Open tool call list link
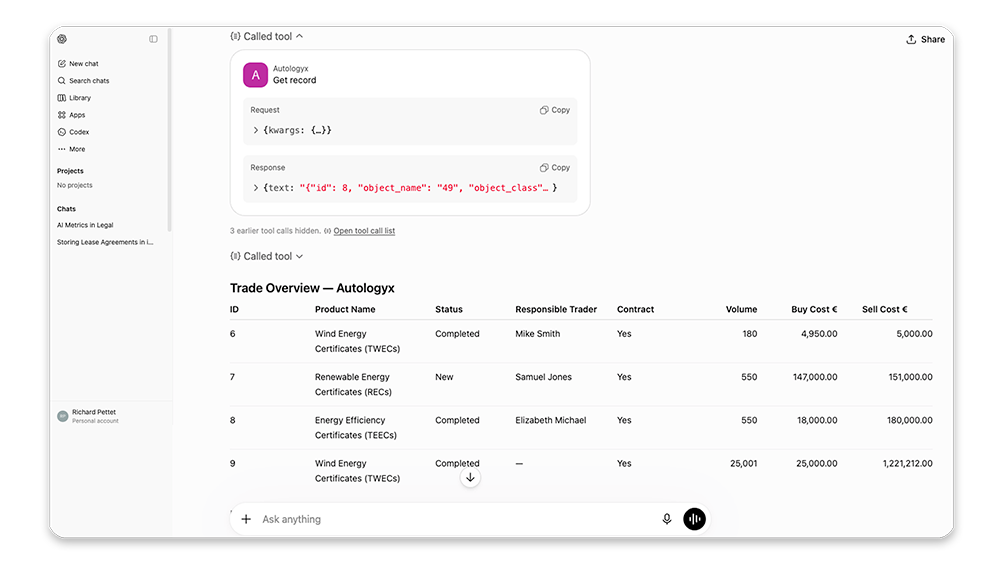Image resolution: width=1000 pixels, height=565 pixels. tap(364, 231)
